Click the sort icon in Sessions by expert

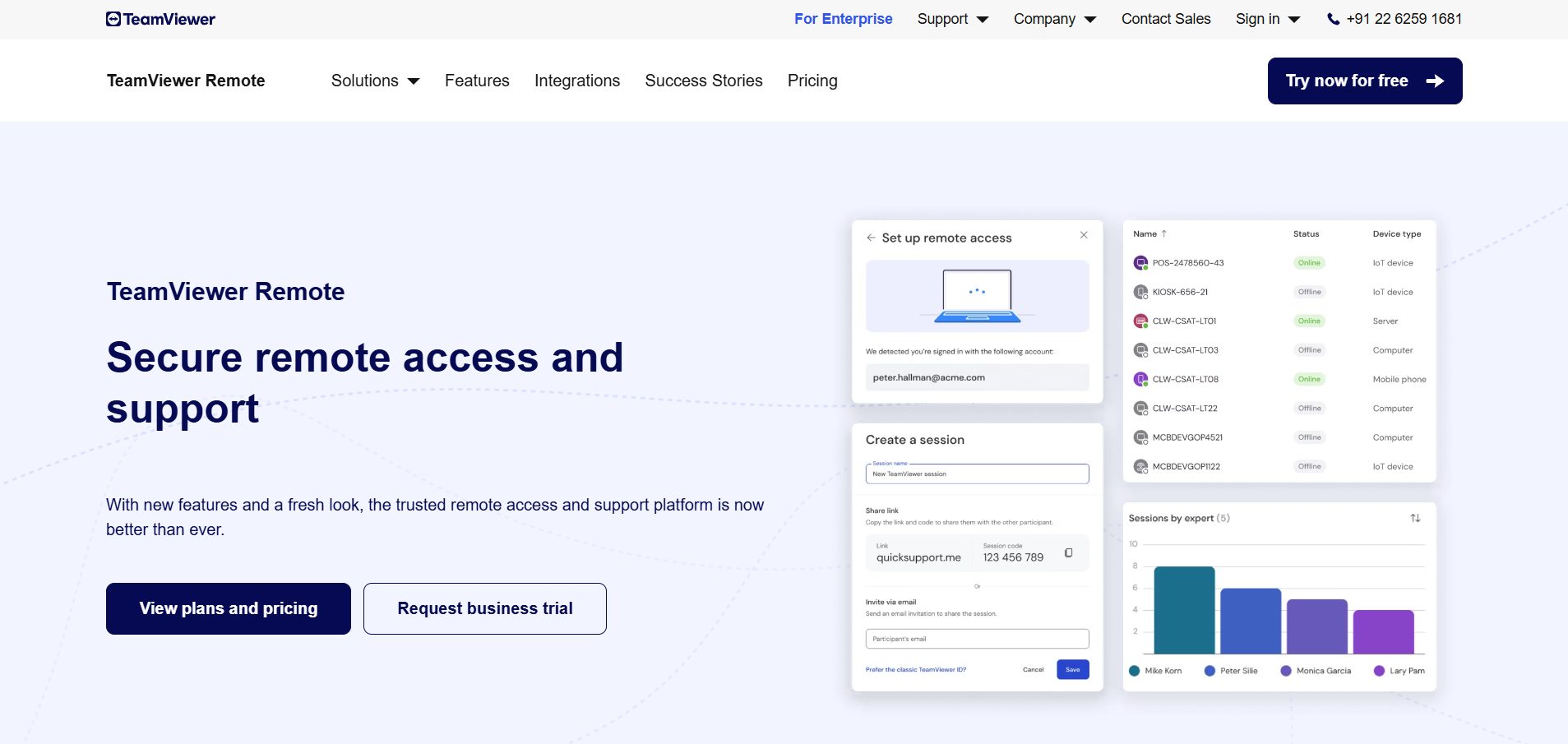click(x=1415, y=518)
